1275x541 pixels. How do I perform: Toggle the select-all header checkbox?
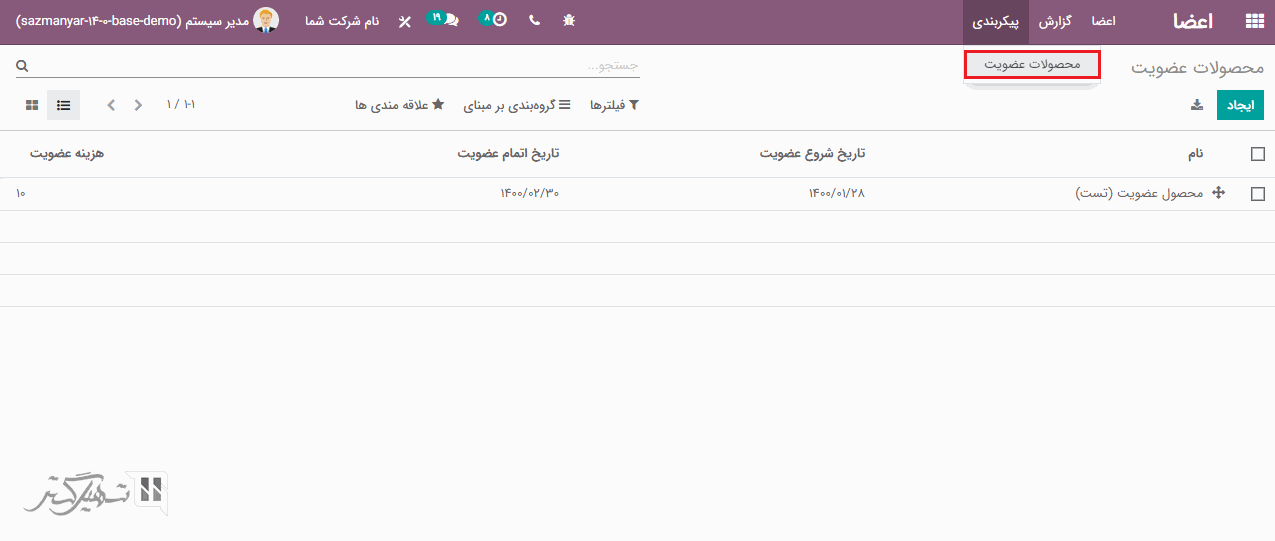1258,154
